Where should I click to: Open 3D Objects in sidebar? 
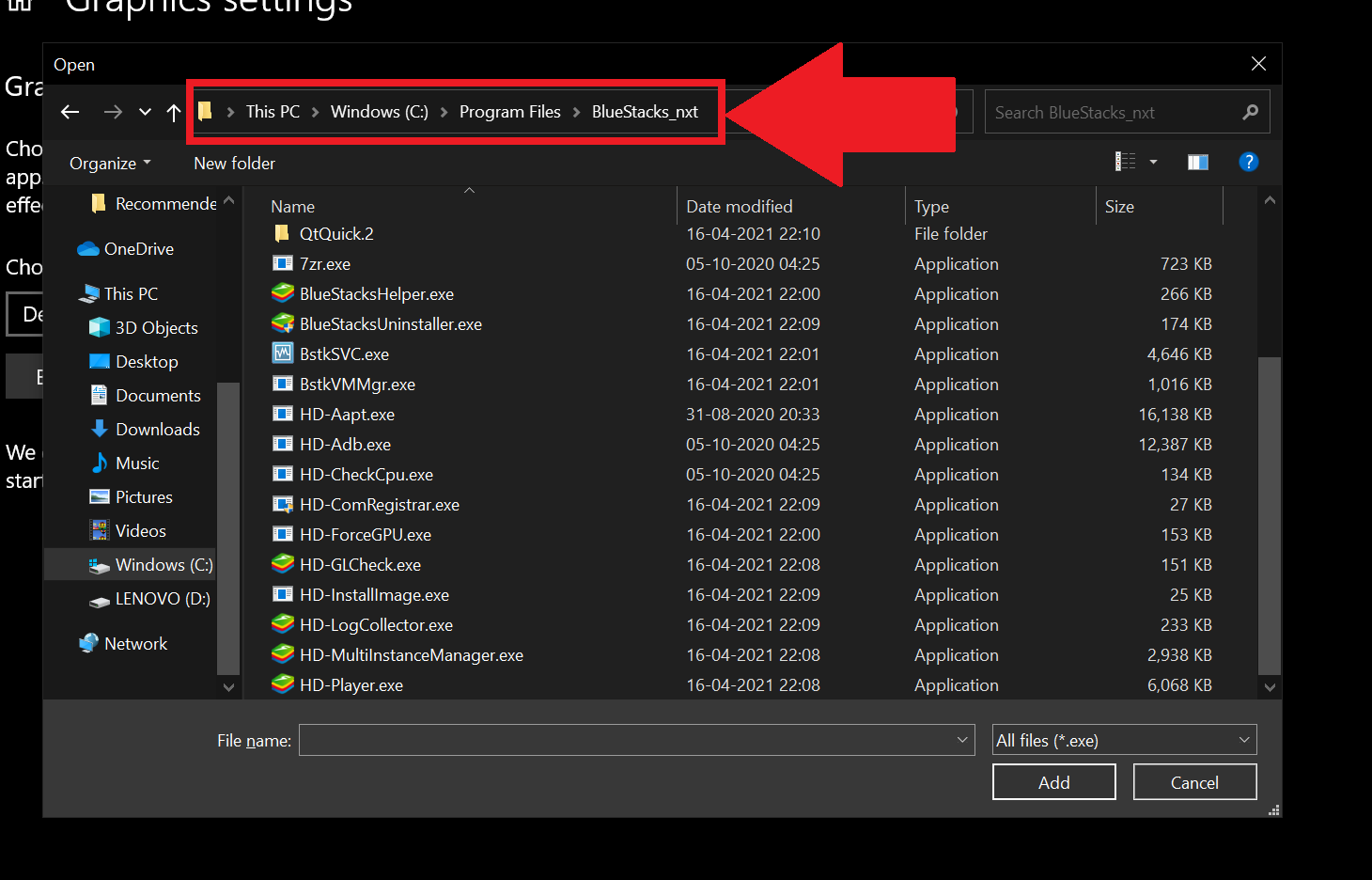click(x=144, y=327)
